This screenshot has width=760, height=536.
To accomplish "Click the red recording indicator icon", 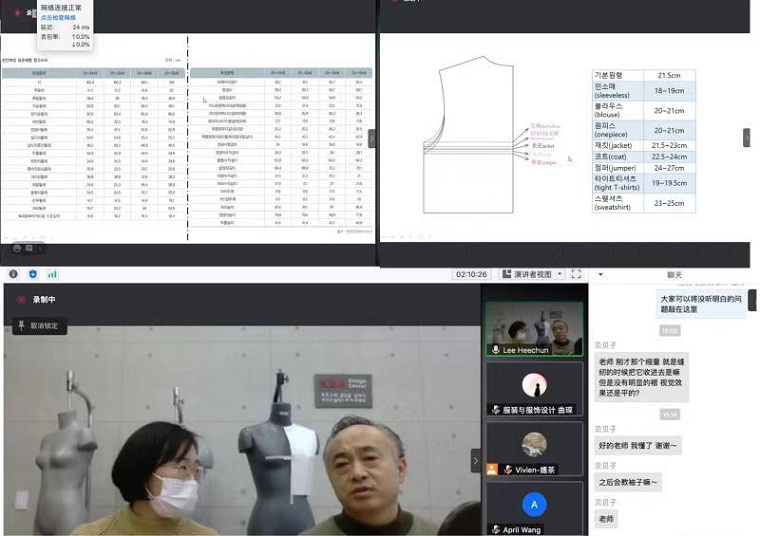I will click(x=20, y=299).
